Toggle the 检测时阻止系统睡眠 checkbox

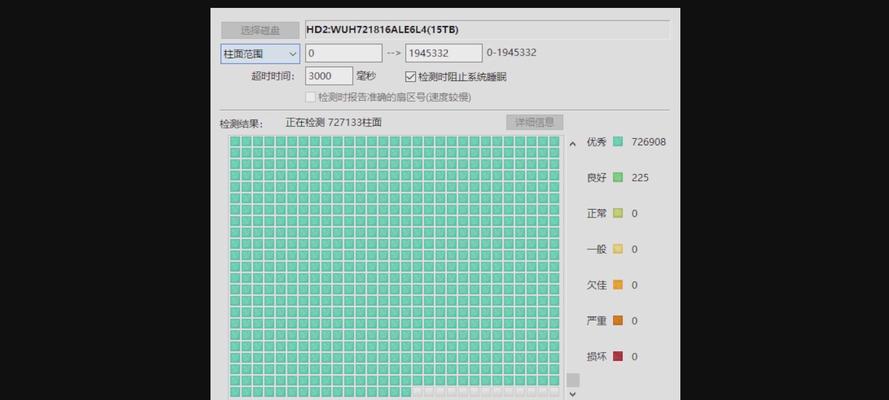(410, 77)
